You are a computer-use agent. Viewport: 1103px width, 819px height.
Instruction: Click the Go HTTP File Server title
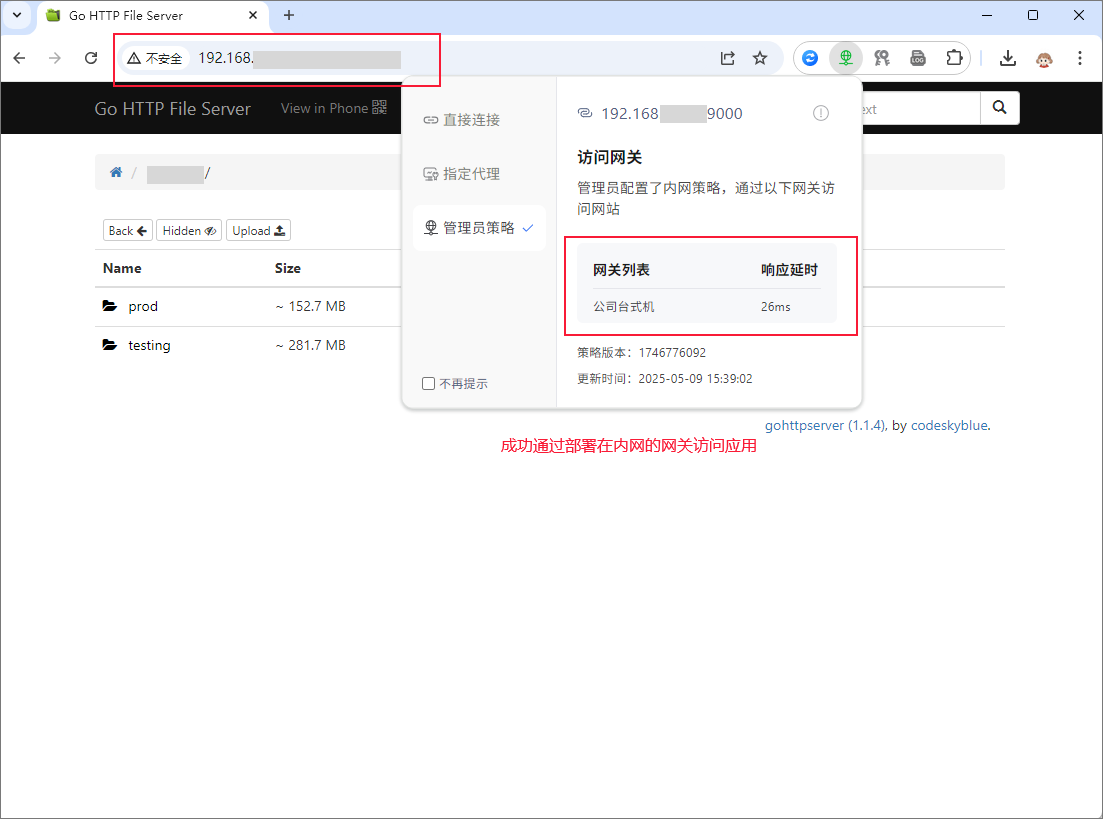tap(172, 108)
